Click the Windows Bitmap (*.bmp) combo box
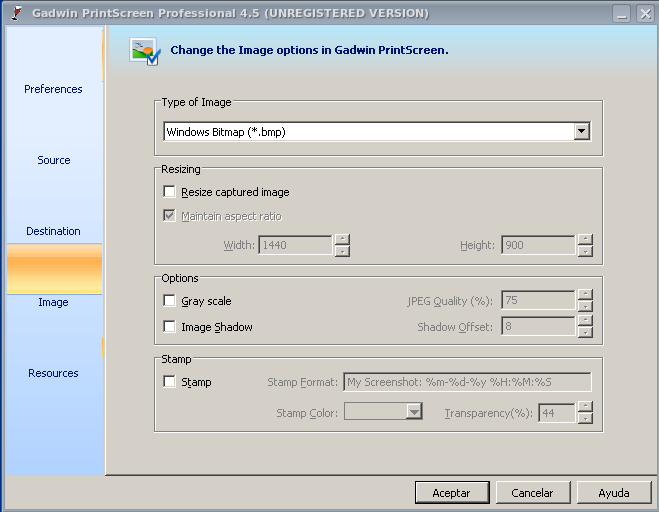 pos(377,132)
